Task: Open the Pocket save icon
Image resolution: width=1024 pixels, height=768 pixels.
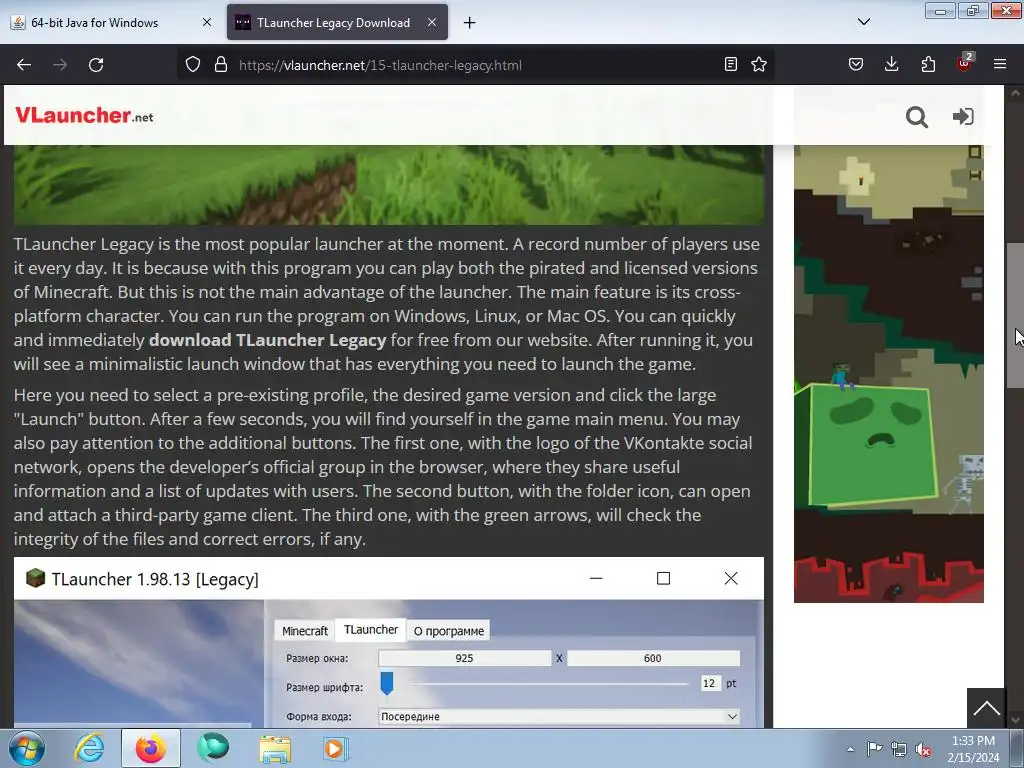Action: click(x=856, y=64)
